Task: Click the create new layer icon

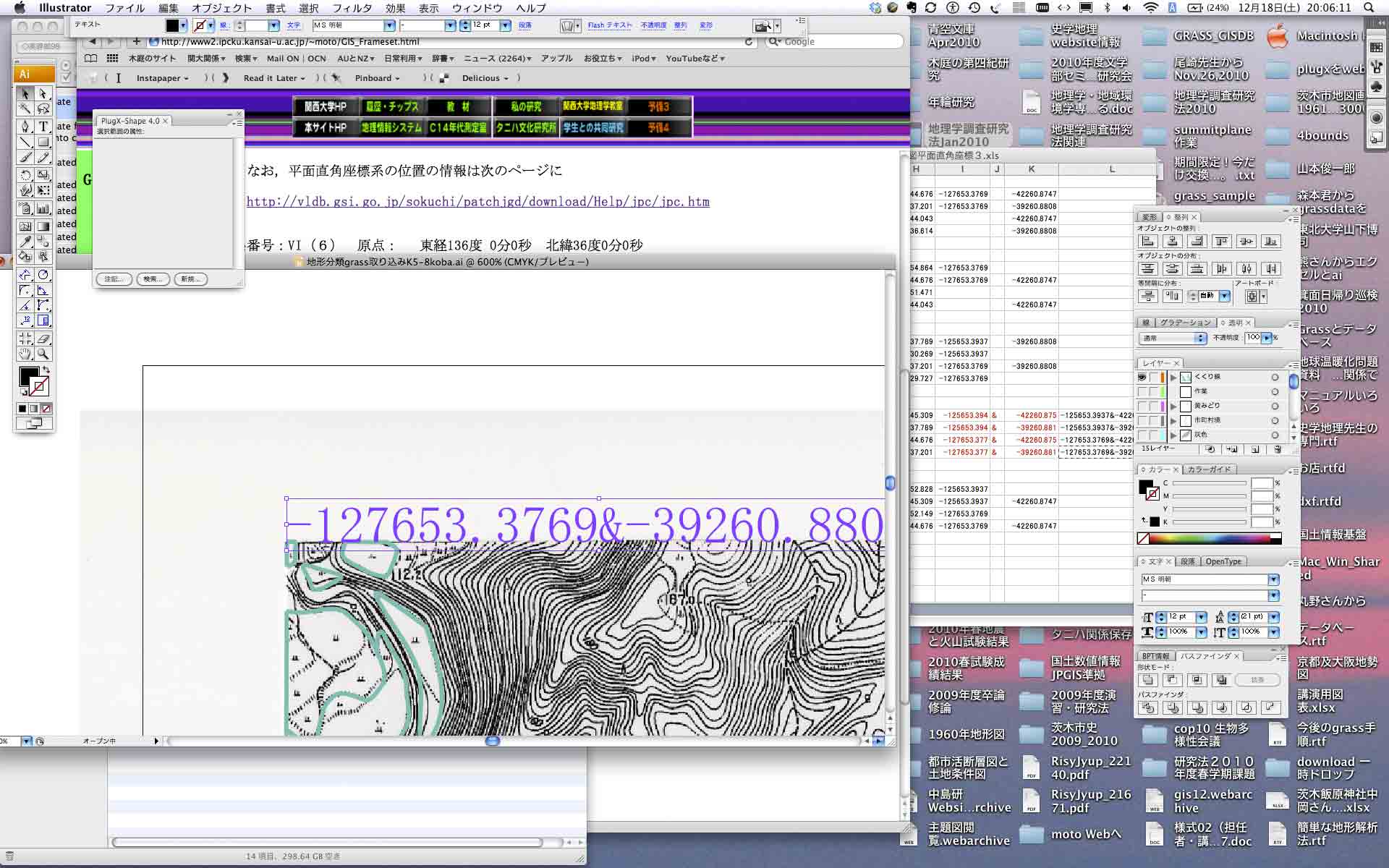Action: pos(1254,449)
